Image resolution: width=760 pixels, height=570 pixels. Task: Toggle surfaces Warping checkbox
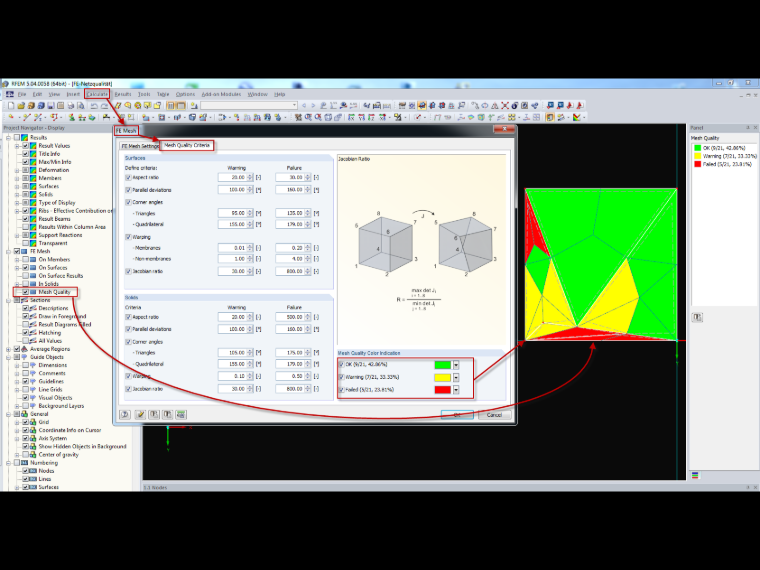click(128, 237)
